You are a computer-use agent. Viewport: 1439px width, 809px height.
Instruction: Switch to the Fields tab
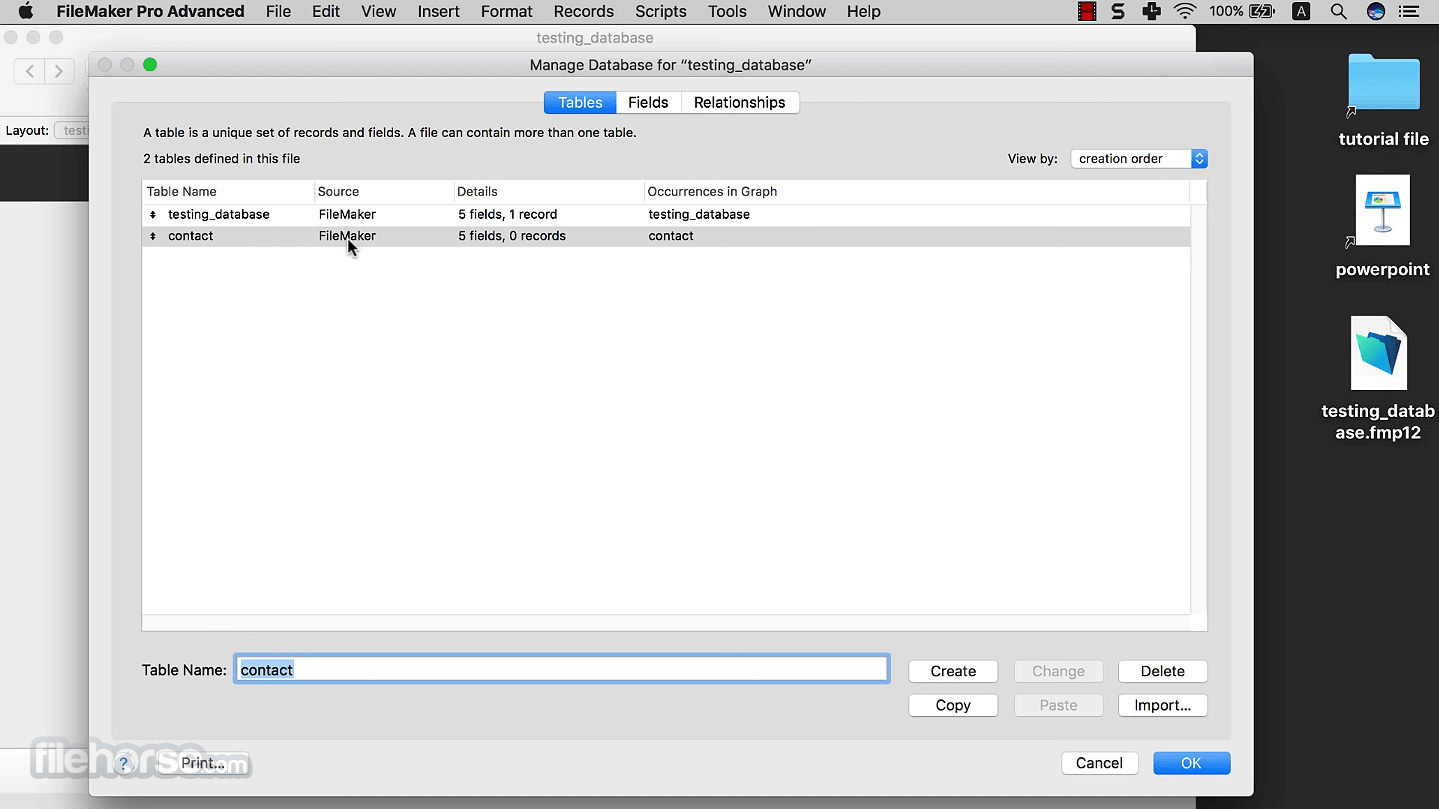648,103
